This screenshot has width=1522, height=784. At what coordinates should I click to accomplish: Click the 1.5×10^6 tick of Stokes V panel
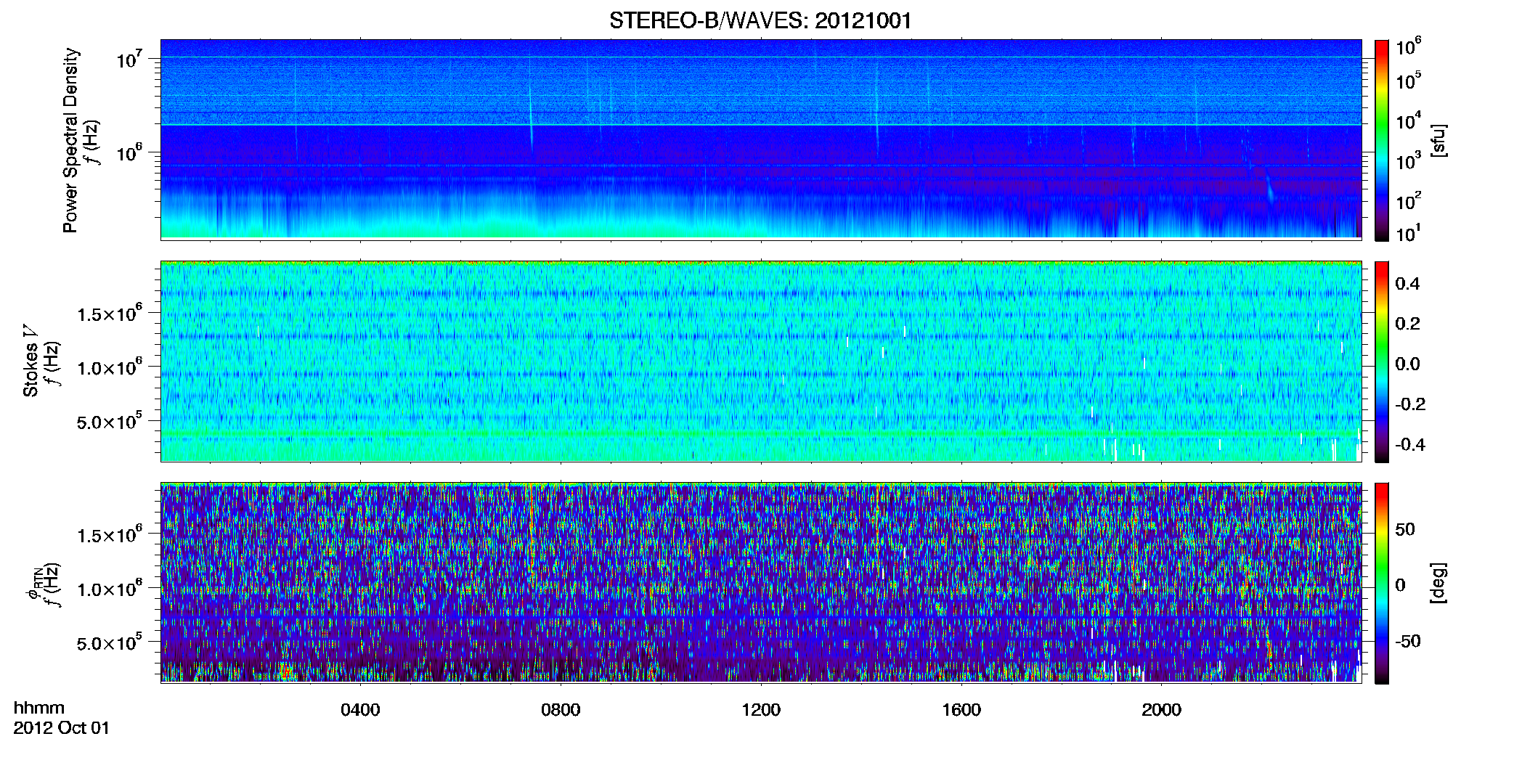point(110,313)
